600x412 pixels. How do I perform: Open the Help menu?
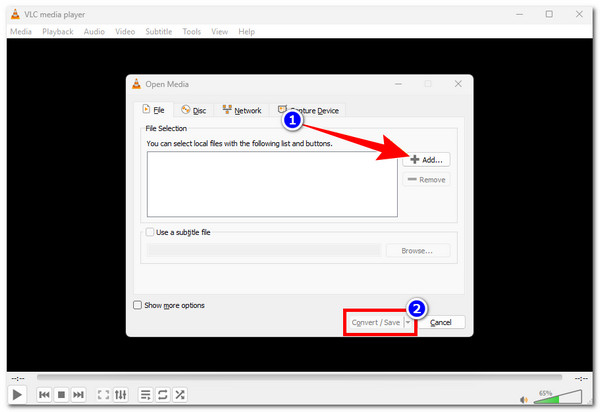[x=246, y=32]
